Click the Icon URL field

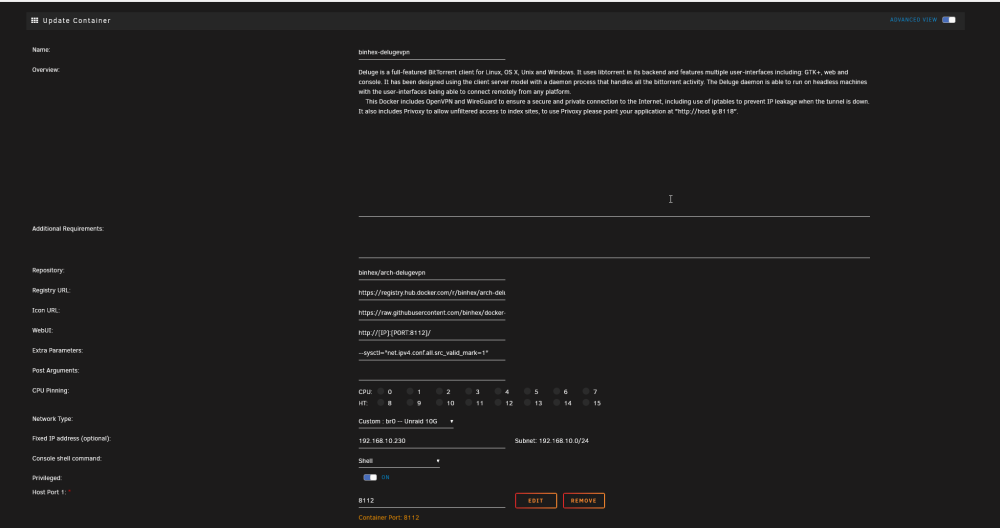point(432,313)
